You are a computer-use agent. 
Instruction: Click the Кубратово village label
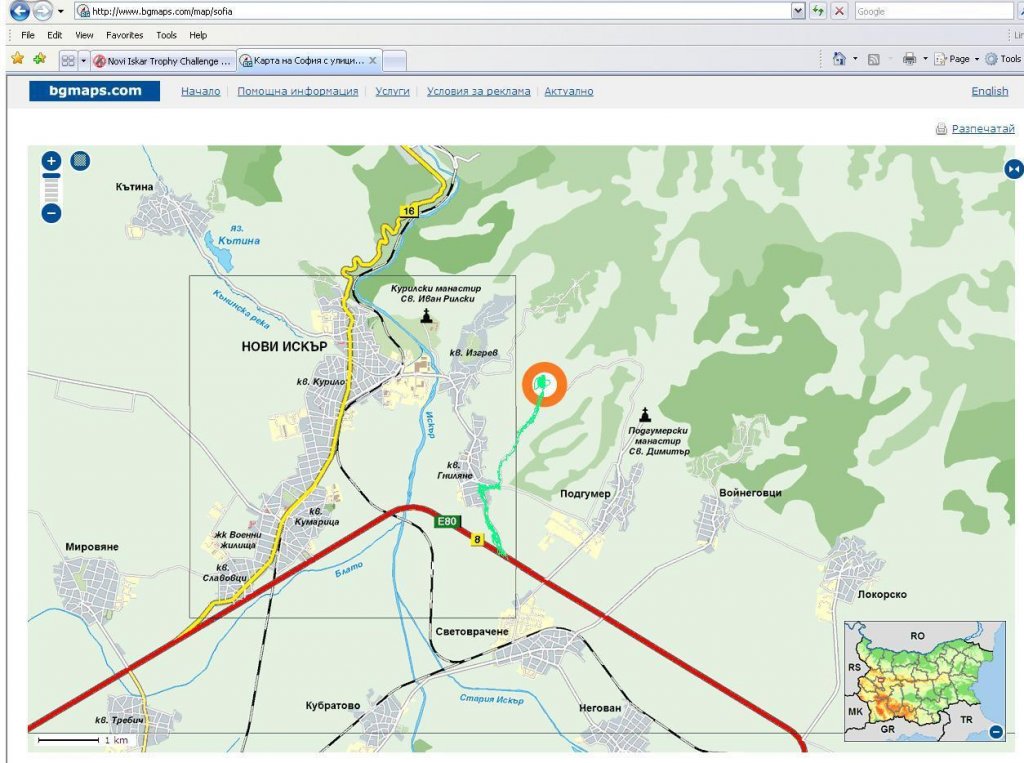click(333, 706)
